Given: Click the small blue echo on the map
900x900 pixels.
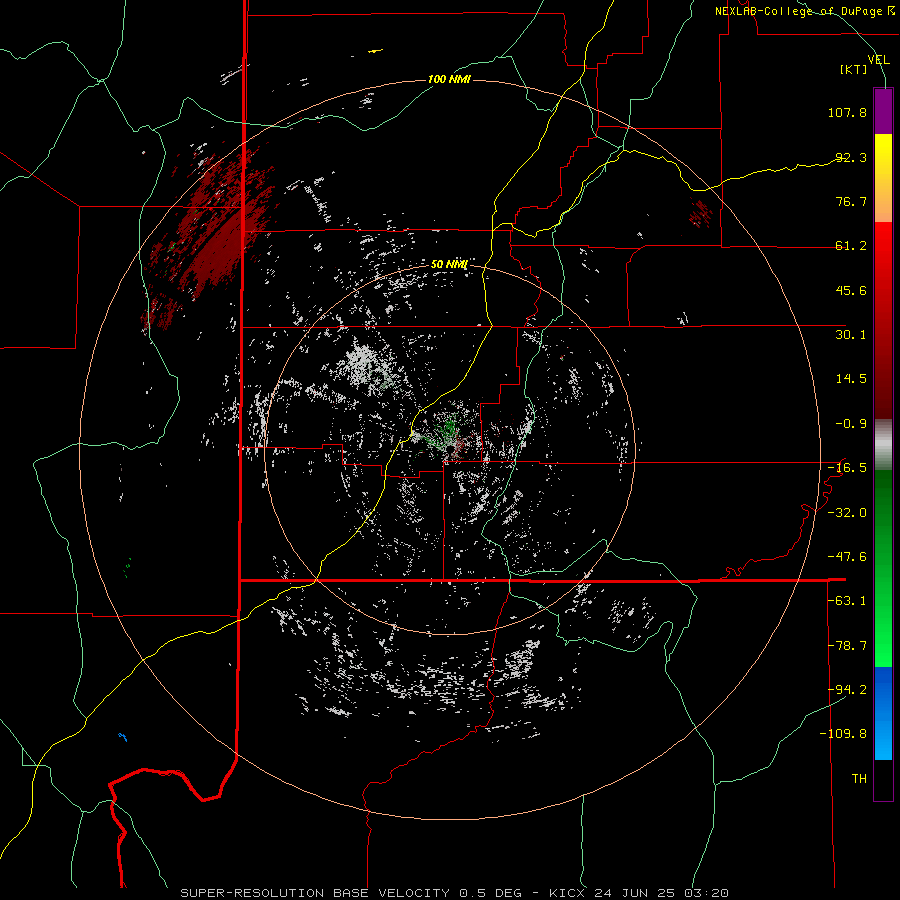Looking at the screenshot, I should click(122, 737).
